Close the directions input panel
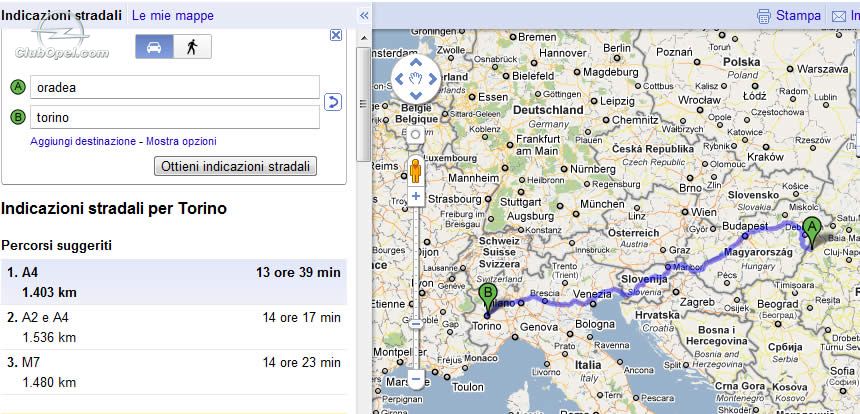 pyautogui.click(x=336, y=36)
